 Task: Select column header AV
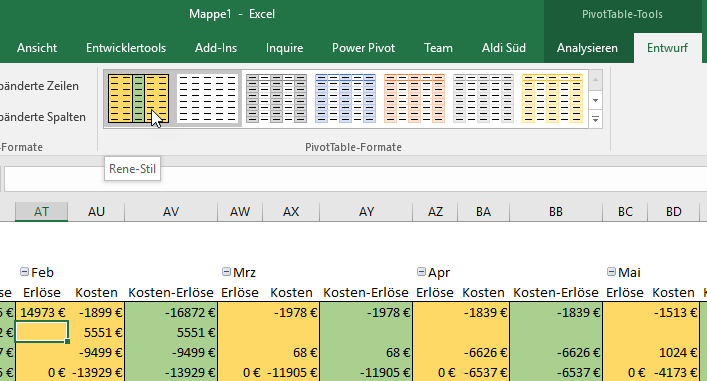(171, 211)
